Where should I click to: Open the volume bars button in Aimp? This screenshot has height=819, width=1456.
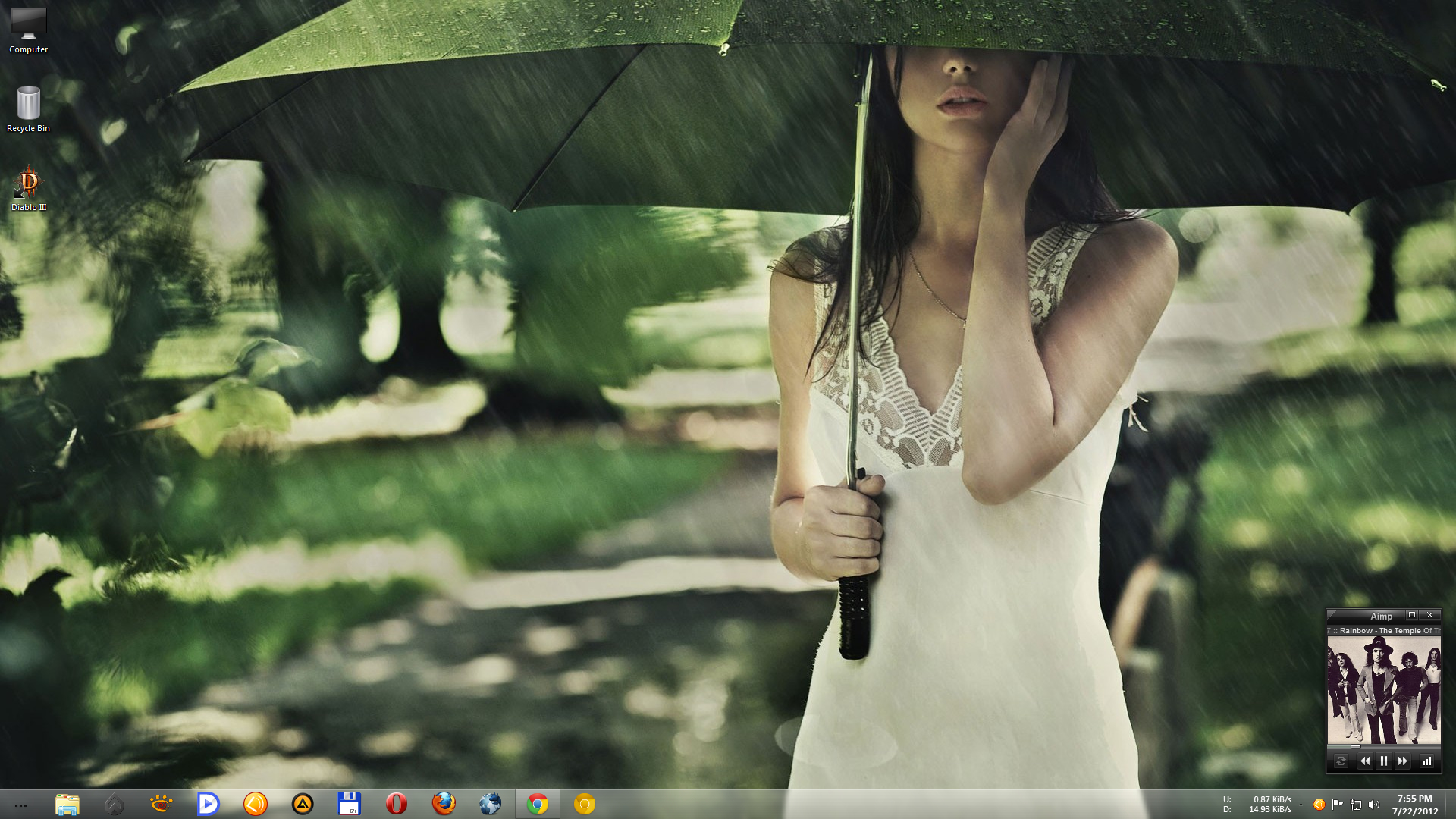(1426, 761)
